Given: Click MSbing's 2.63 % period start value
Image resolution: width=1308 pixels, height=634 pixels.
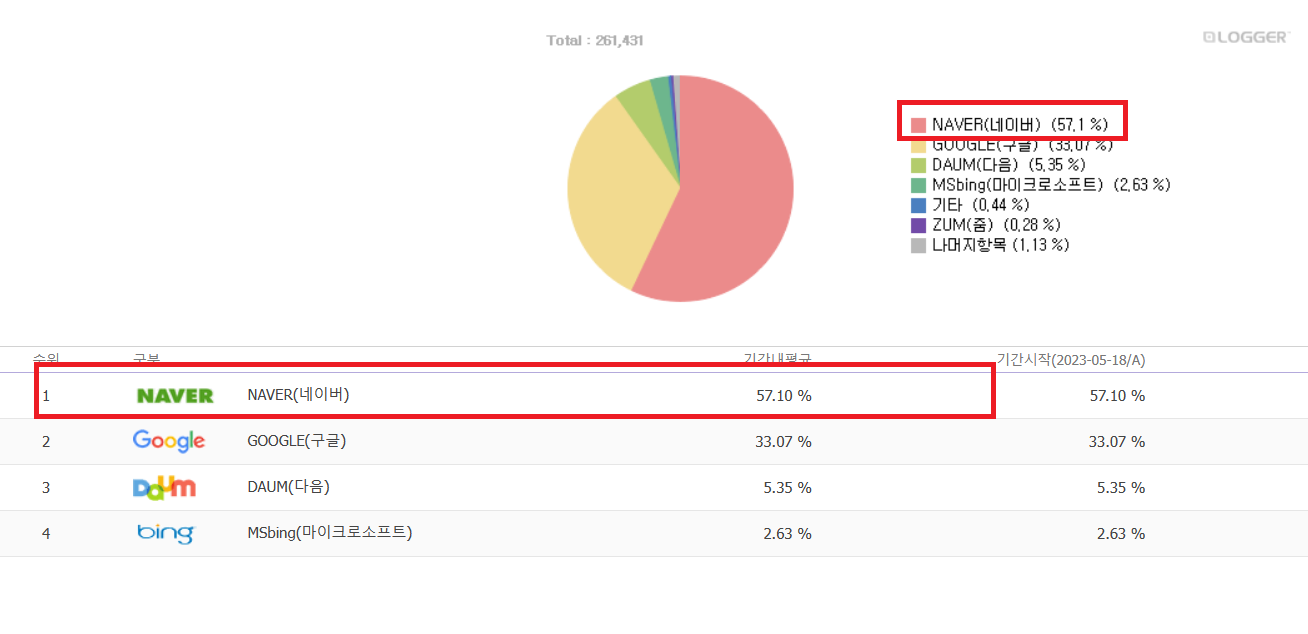Looking at the screenshot, I should [1121, 534].
